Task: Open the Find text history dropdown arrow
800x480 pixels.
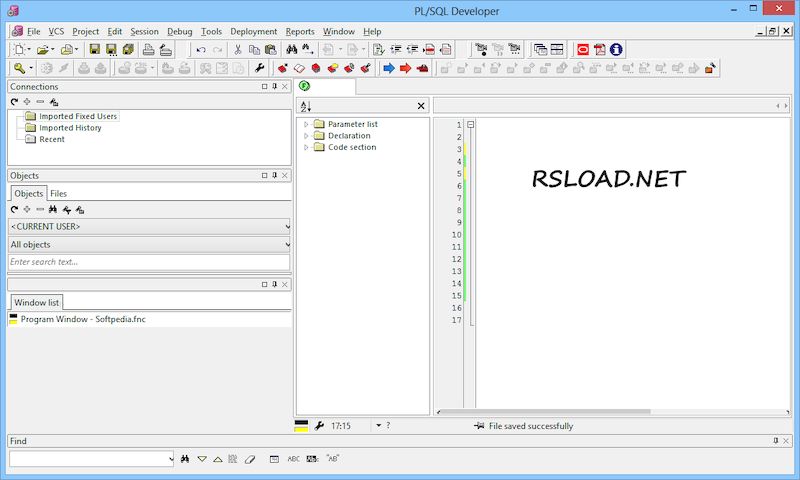Action: [x=171, y=459]
